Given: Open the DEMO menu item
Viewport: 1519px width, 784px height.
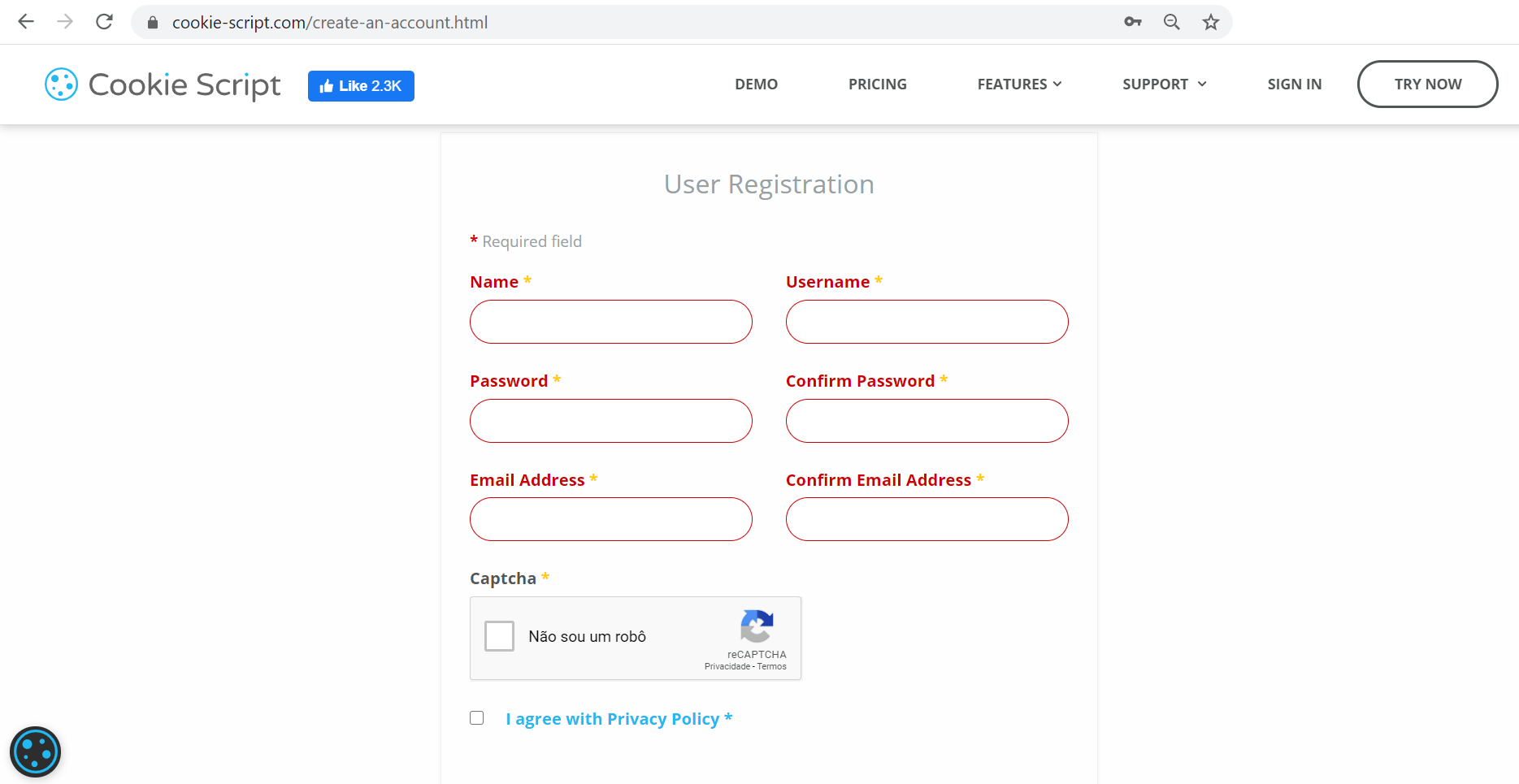Looking at the screenshot, I should click(x=756, y=84).
